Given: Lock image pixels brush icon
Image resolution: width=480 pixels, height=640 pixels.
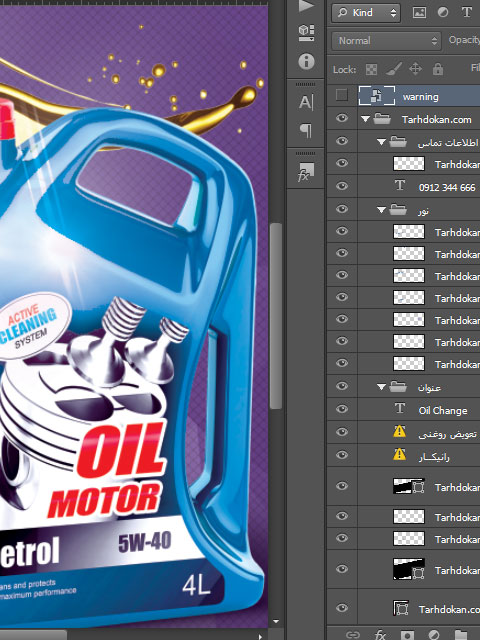Looking at the screenshot, I should point(394,69).
